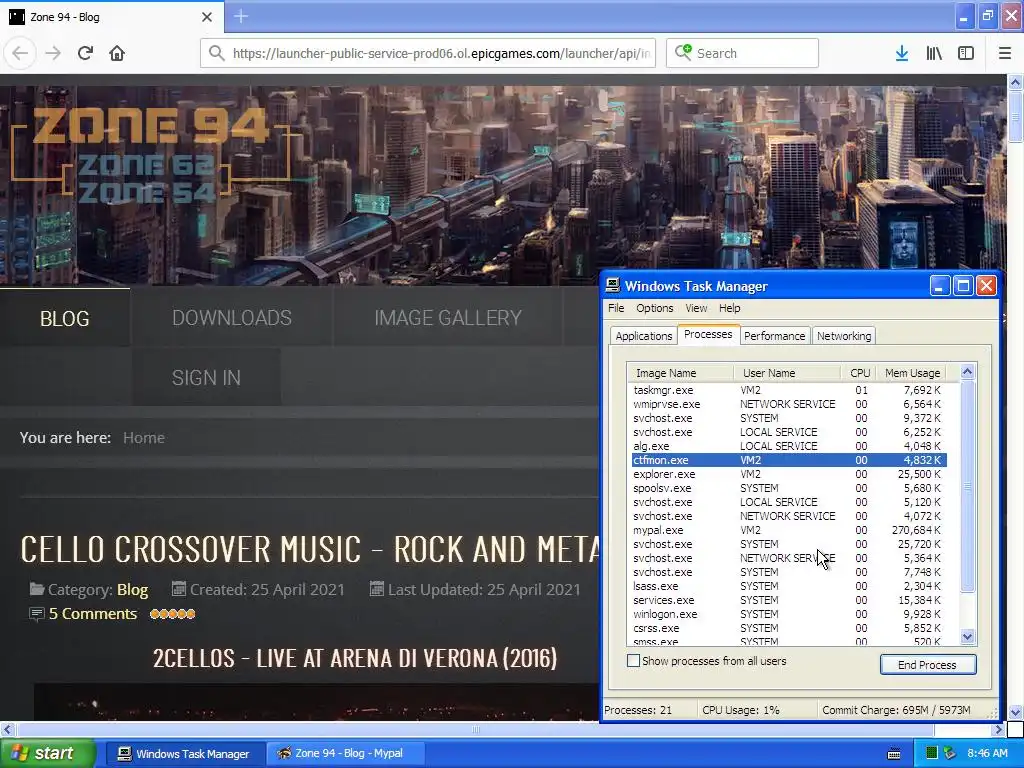Switch to the Networking tab
The image size is (1024, 768).
tap(844, 336)
